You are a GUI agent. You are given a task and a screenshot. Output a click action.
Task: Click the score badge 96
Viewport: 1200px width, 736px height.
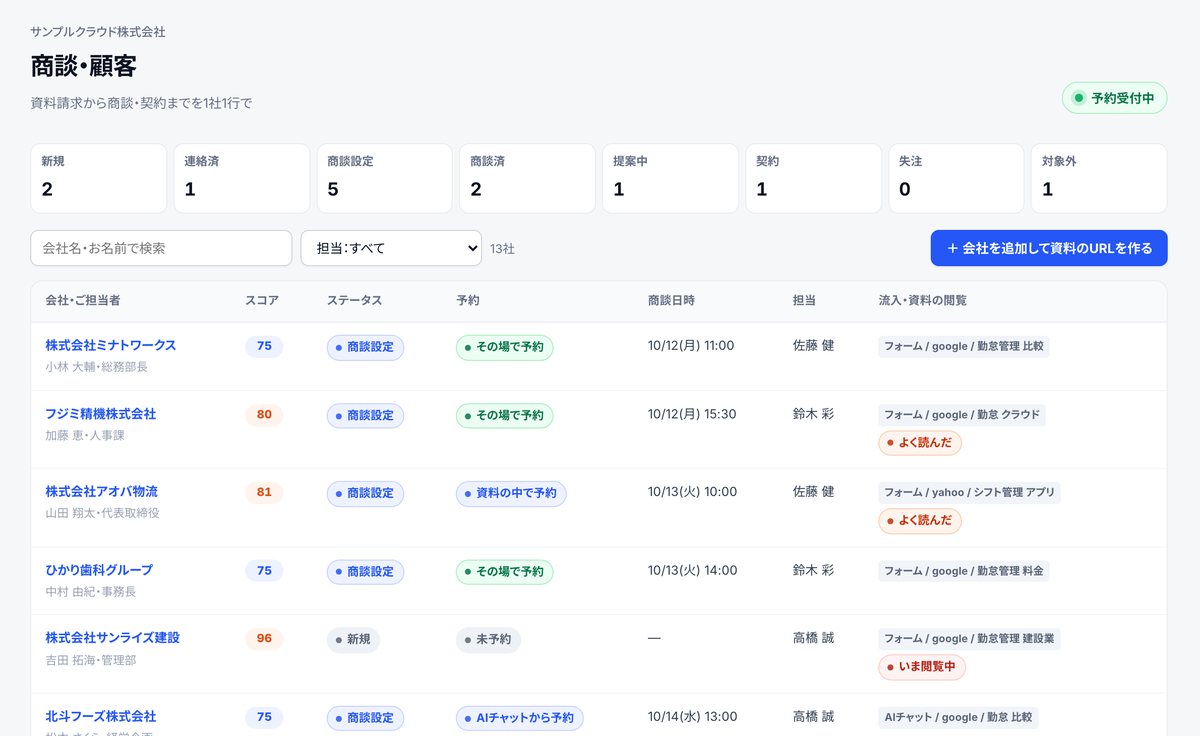coord(264,639)
